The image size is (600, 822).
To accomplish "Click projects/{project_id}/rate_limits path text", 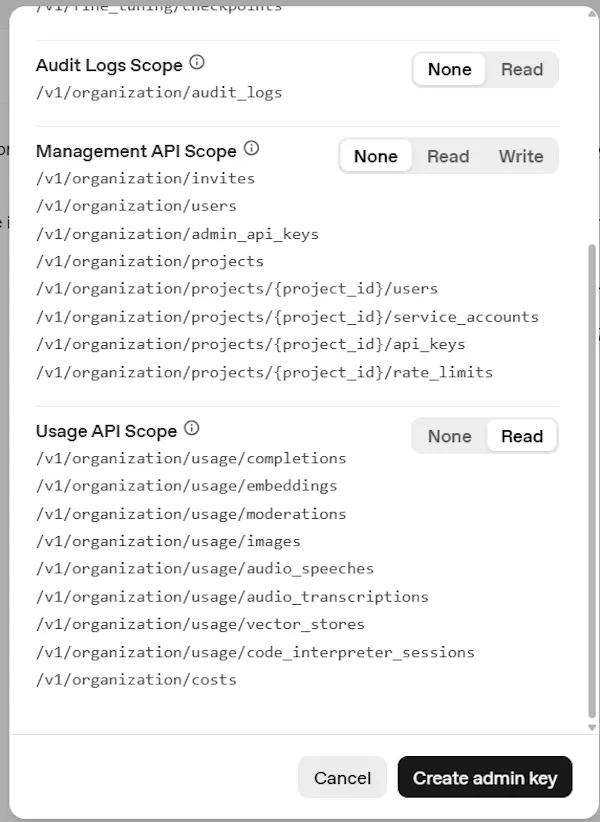I will (264, 373).
